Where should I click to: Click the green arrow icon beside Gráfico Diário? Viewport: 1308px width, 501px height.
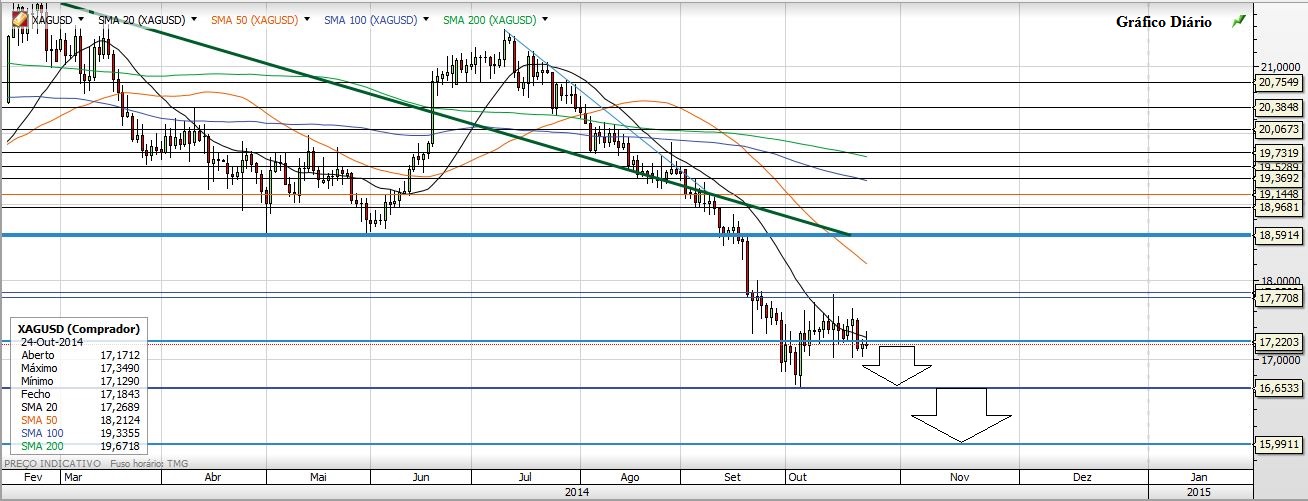tap(1239, 21)
